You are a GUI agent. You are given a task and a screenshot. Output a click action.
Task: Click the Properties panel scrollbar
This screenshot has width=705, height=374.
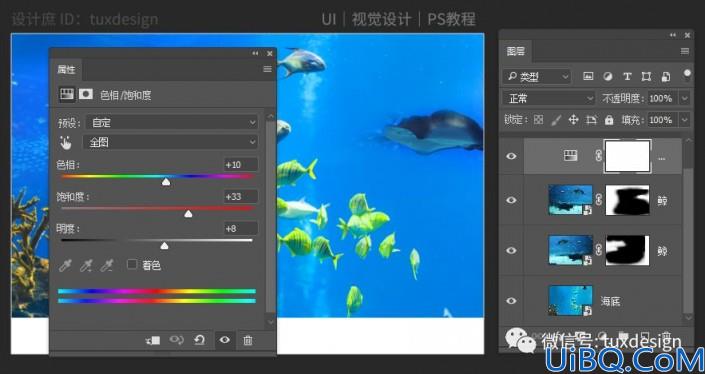click(x=271, y=216)
